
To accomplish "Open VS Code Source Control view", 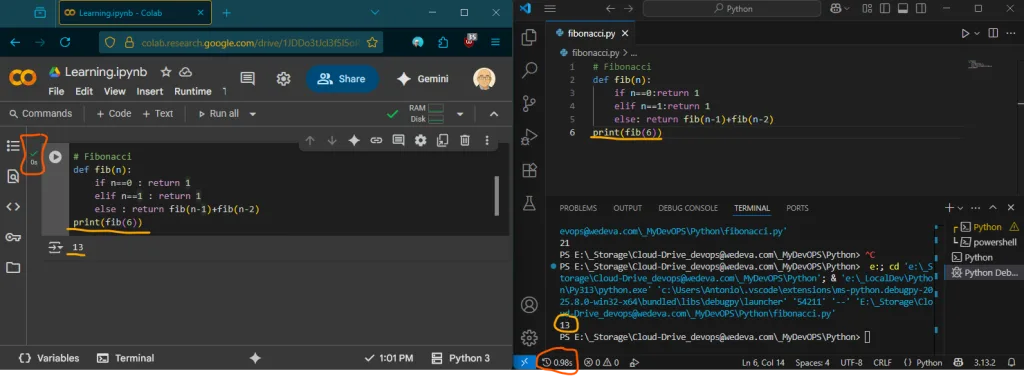I will click(530, 103).
